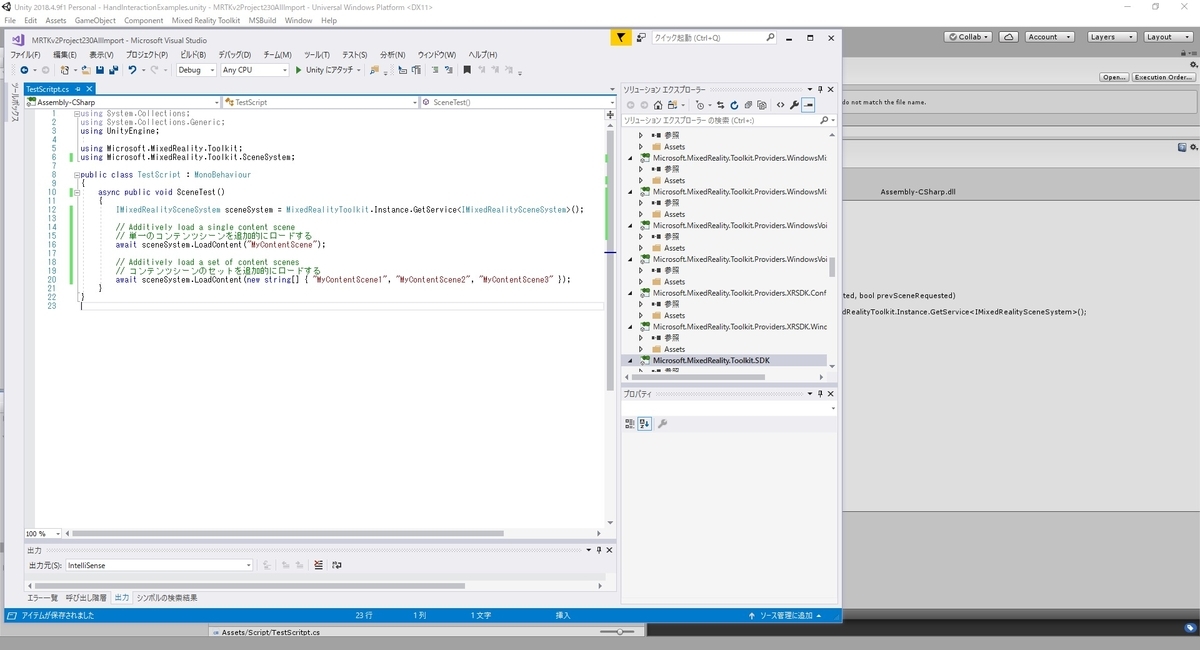This screenshot has width=1200, height=650.
Task: Click Unity Execution Order button
Action: [x=1163, y=77]
